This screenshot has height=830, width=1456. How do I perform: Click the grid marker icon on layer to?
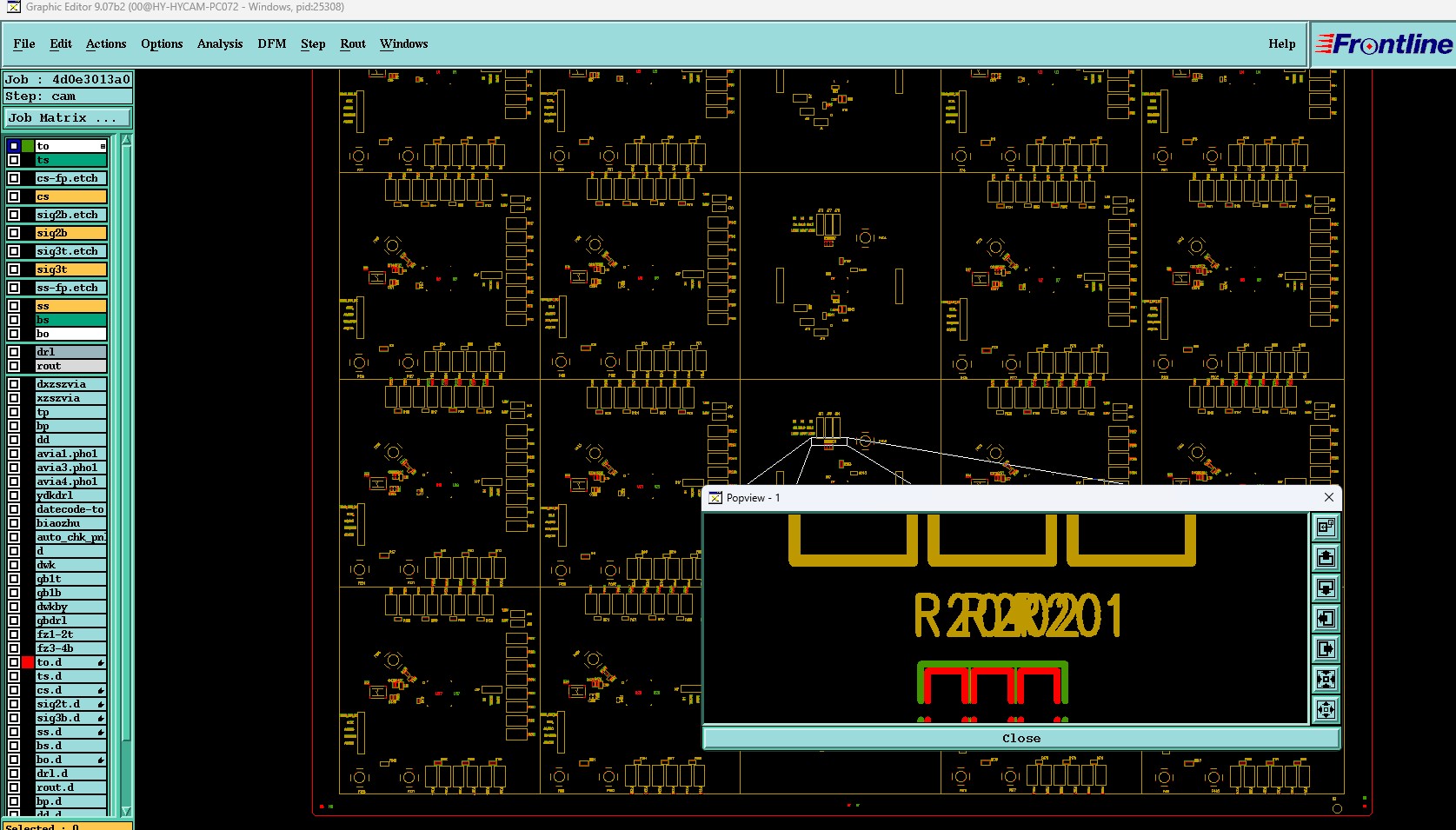click(x=103, y=146)
